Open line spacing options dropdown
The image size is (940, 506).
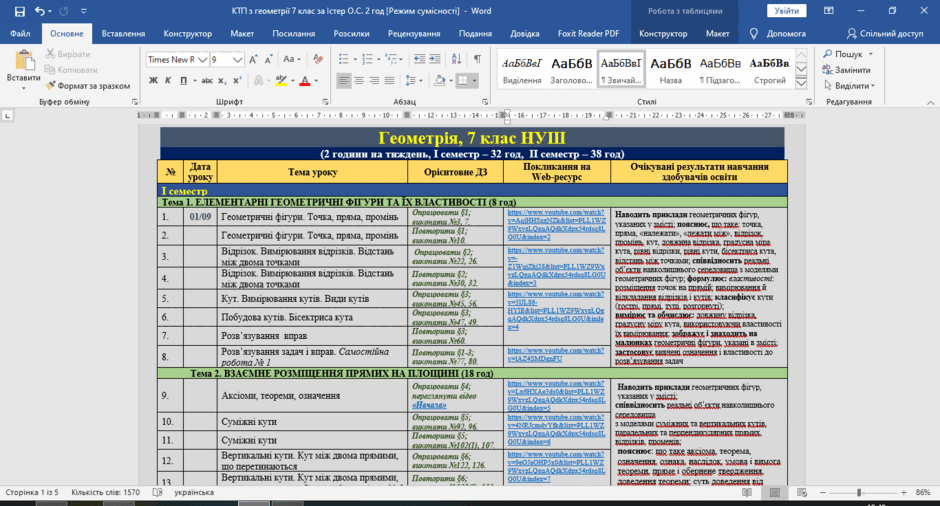point(412,80)
